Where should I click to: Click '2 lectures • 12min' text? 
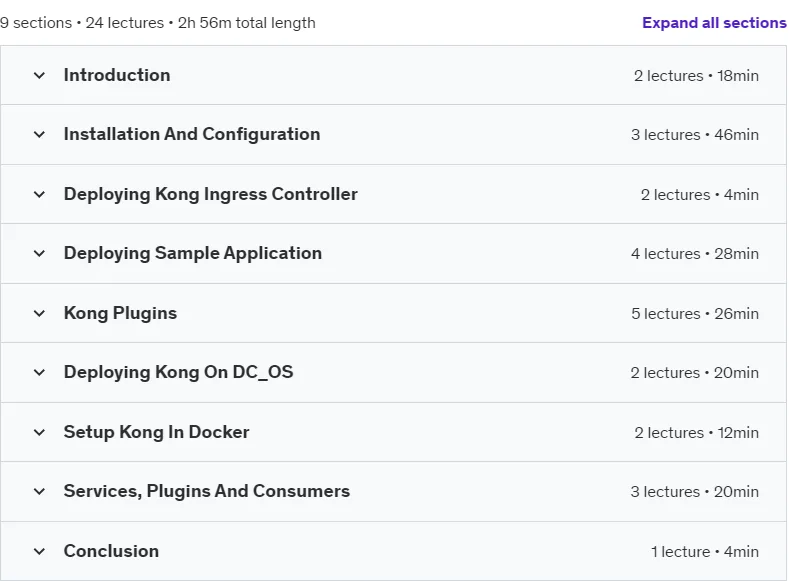(696, 433)
